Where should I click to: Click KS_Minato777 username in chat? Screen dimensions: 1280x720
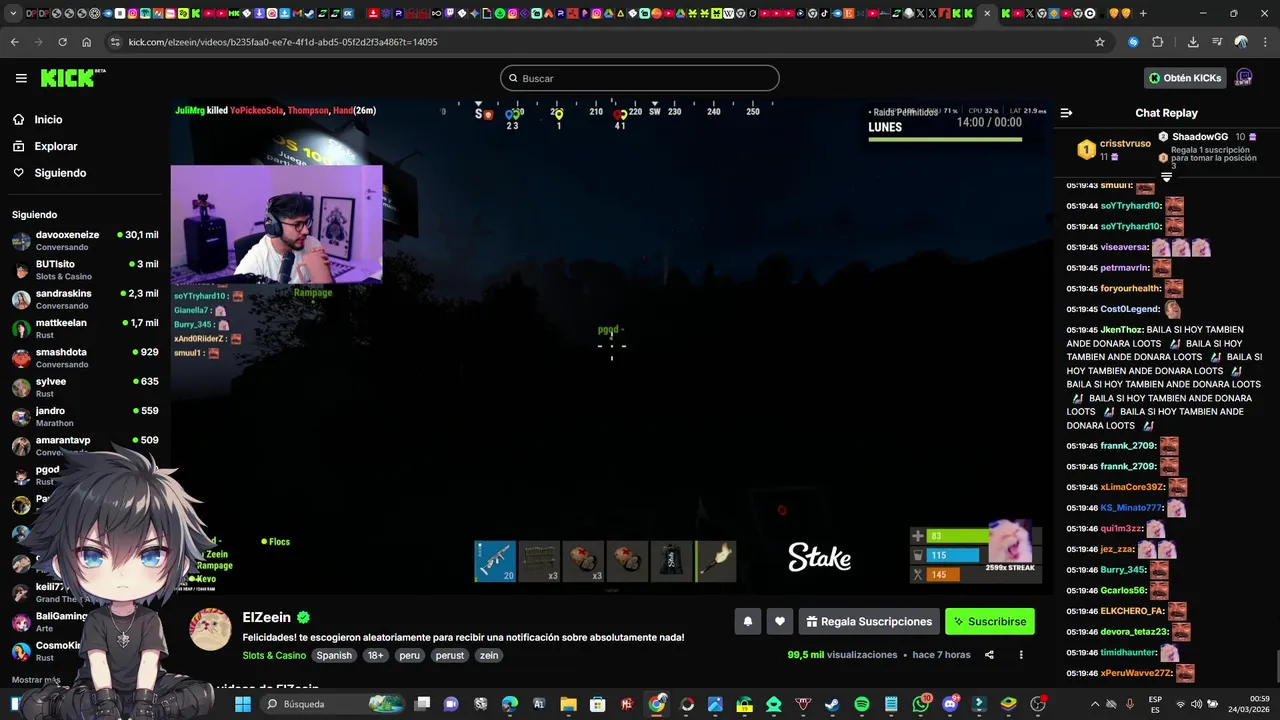tap(1131, 508)
